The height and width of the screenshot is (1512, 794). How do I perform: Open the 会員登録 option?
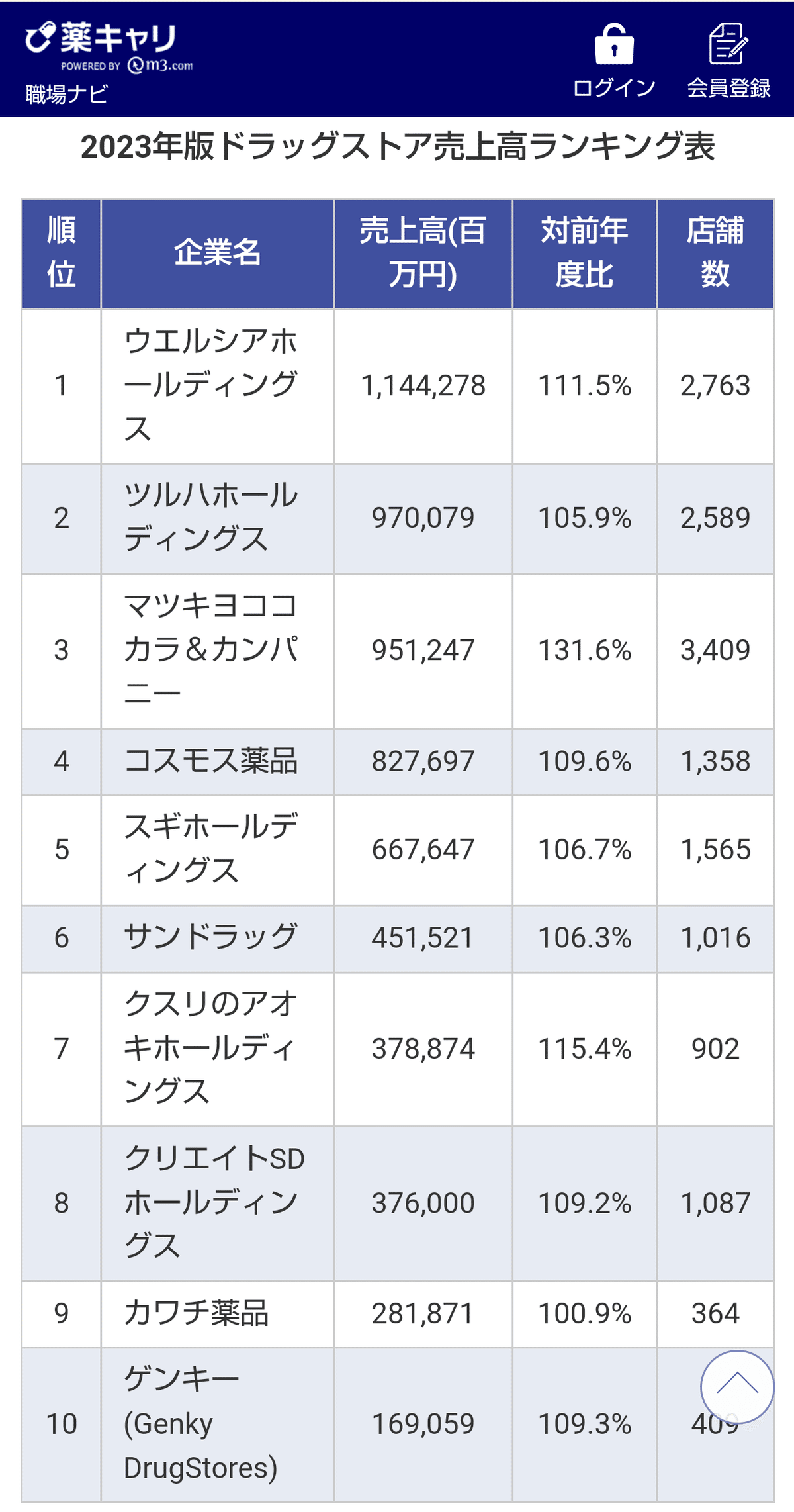(728, 86)
